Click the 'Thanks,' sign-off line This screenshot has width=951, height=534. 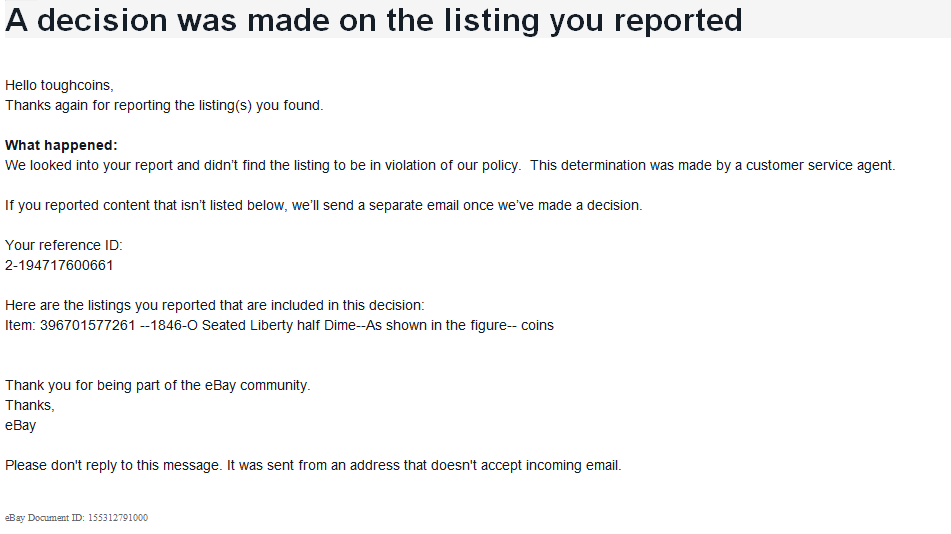[x=30, y=405]
